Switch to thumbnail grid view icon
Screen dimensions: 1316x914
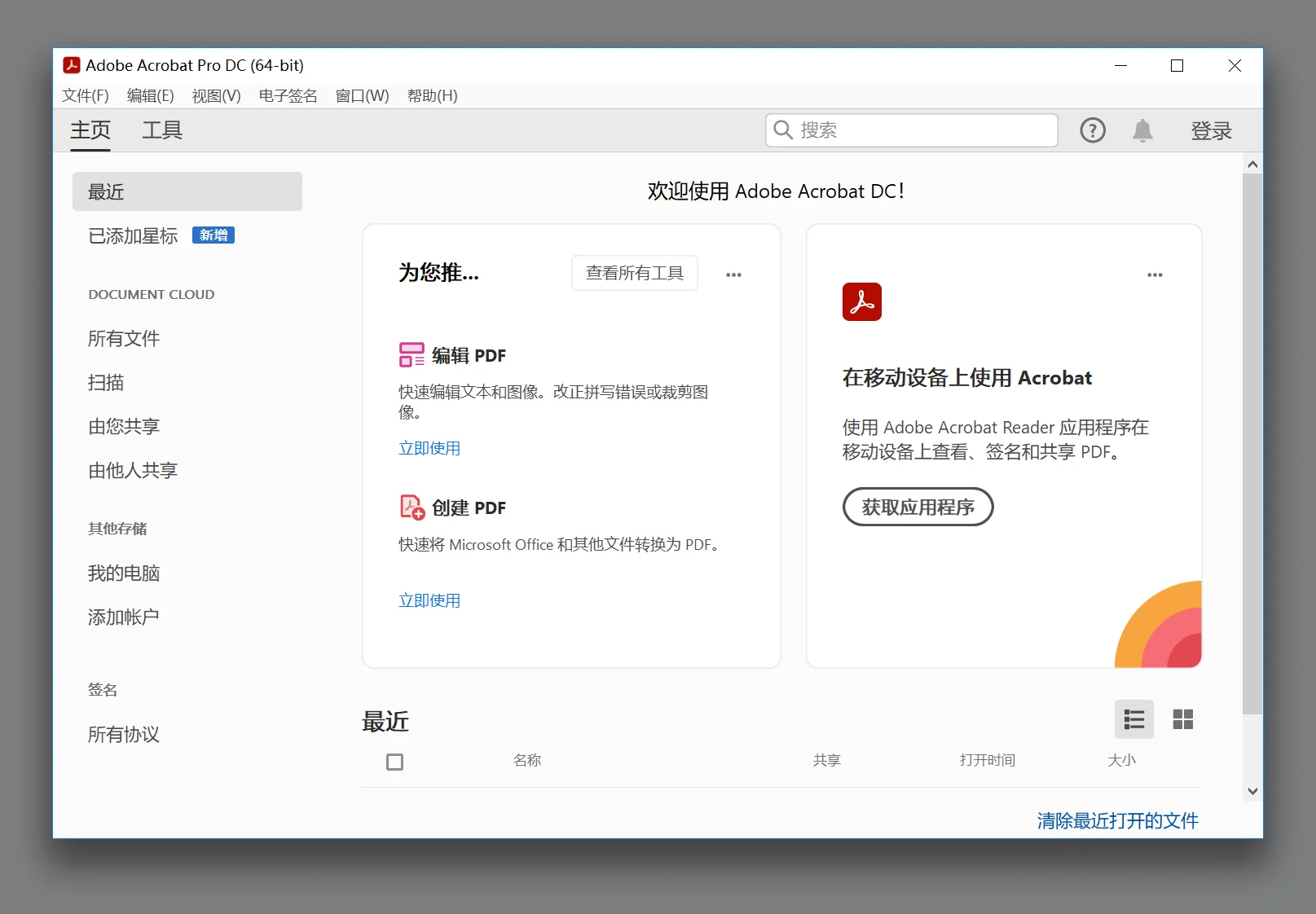pos(1182,719)
